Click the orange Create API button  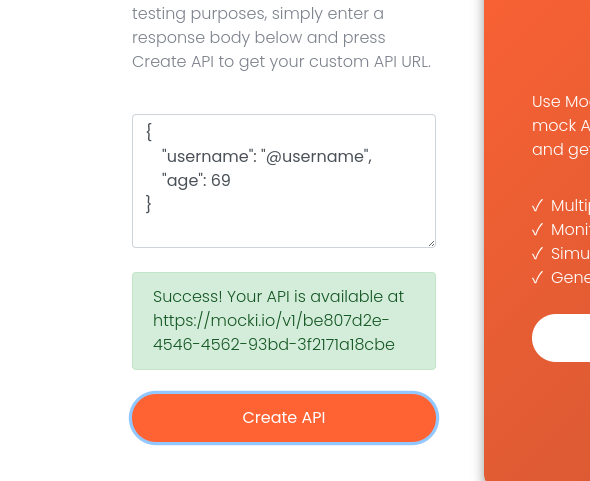pos(284,418)
